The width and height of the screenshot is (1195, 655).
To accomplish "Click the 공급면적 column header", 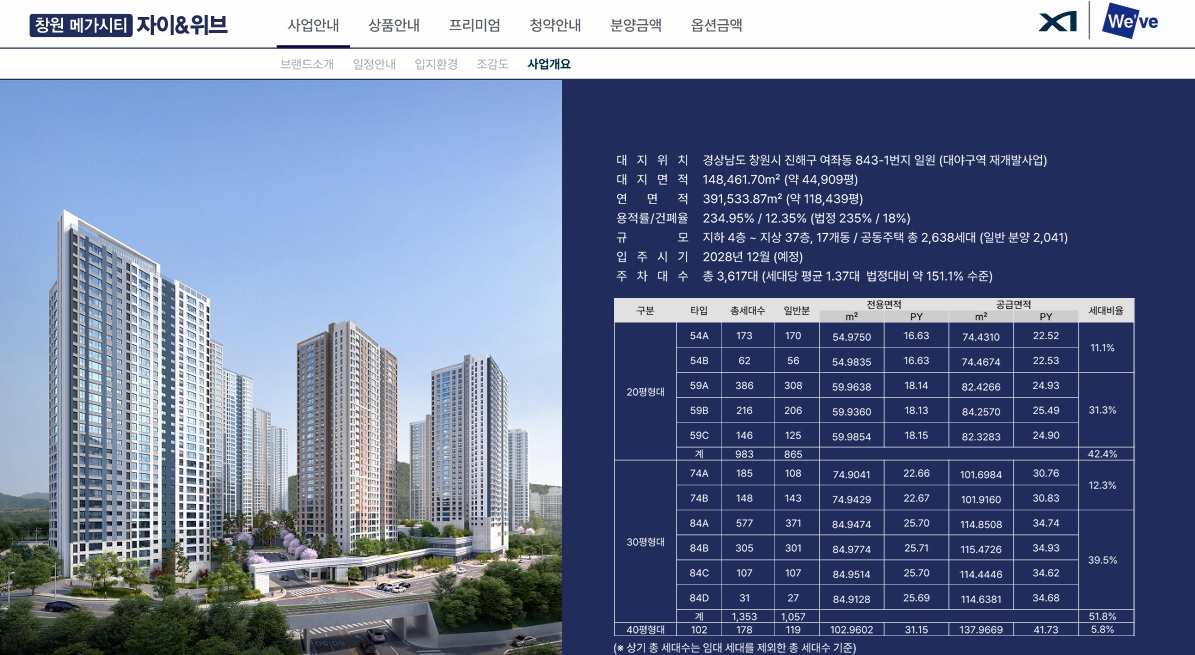I will (x=1013, y=304).
